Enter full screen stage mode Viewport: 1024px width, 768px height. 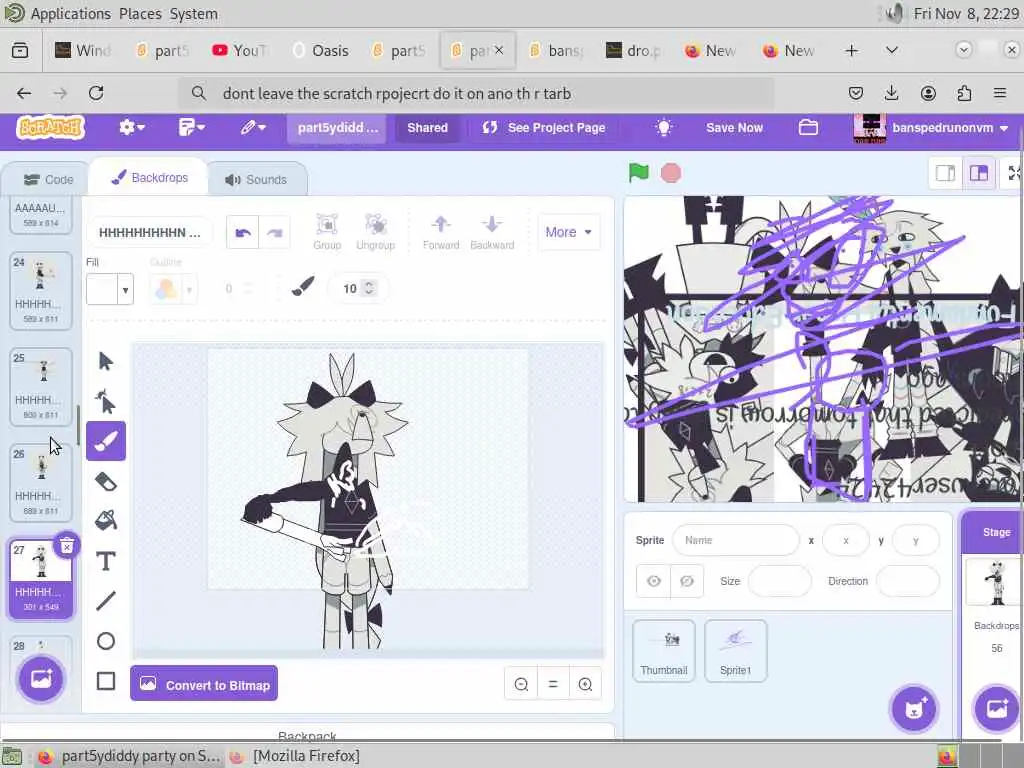pyautogui.click(x=1014, y=173)
